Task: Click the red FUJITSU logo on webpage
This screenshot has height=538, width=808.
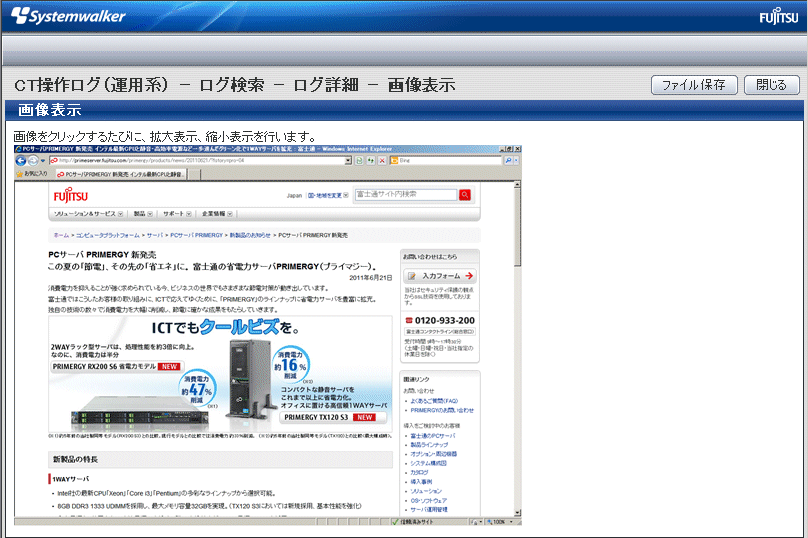Action: click(x=72, y=196)
